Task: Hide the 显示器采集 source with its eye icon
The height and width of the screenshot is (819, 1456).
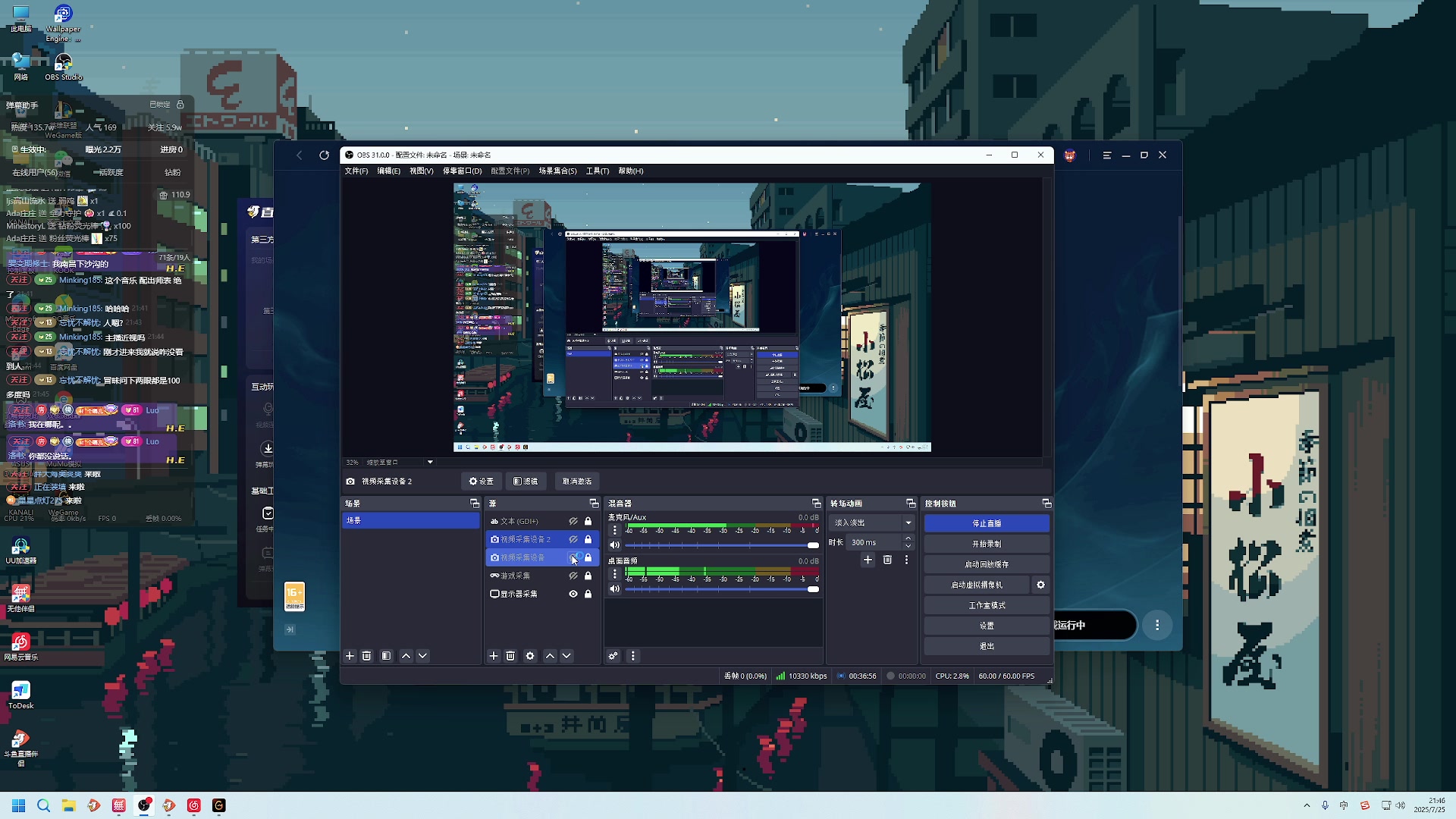Action: coord(573,594)
